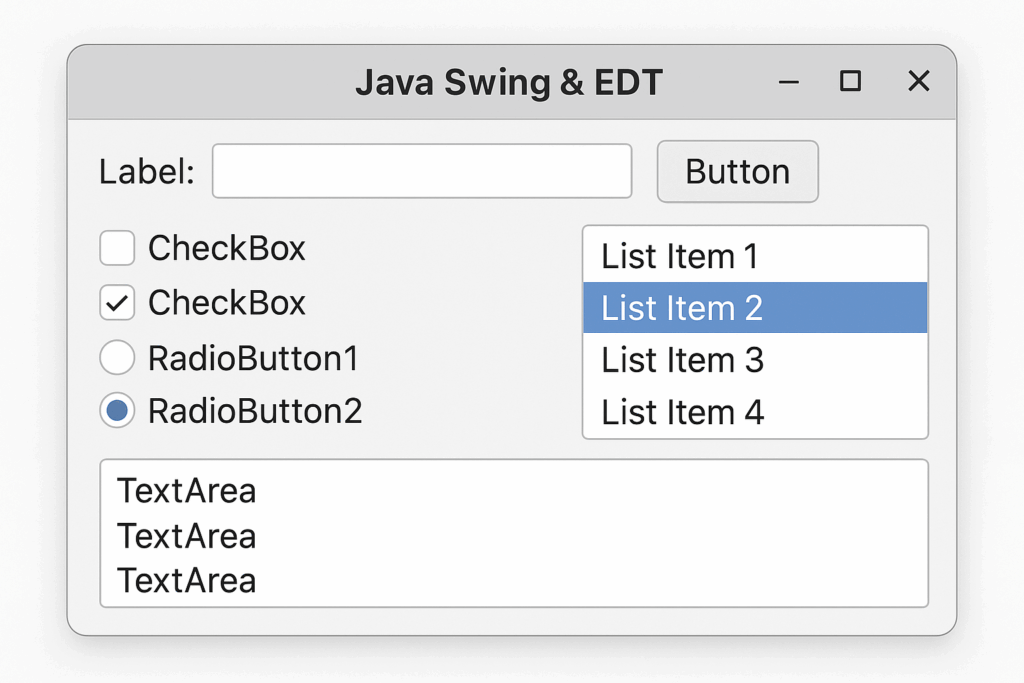Viewport: 1024px width, 683px height.
Task: Uncheck the already checked CheckBox
Action: click(x=117, y=303)
